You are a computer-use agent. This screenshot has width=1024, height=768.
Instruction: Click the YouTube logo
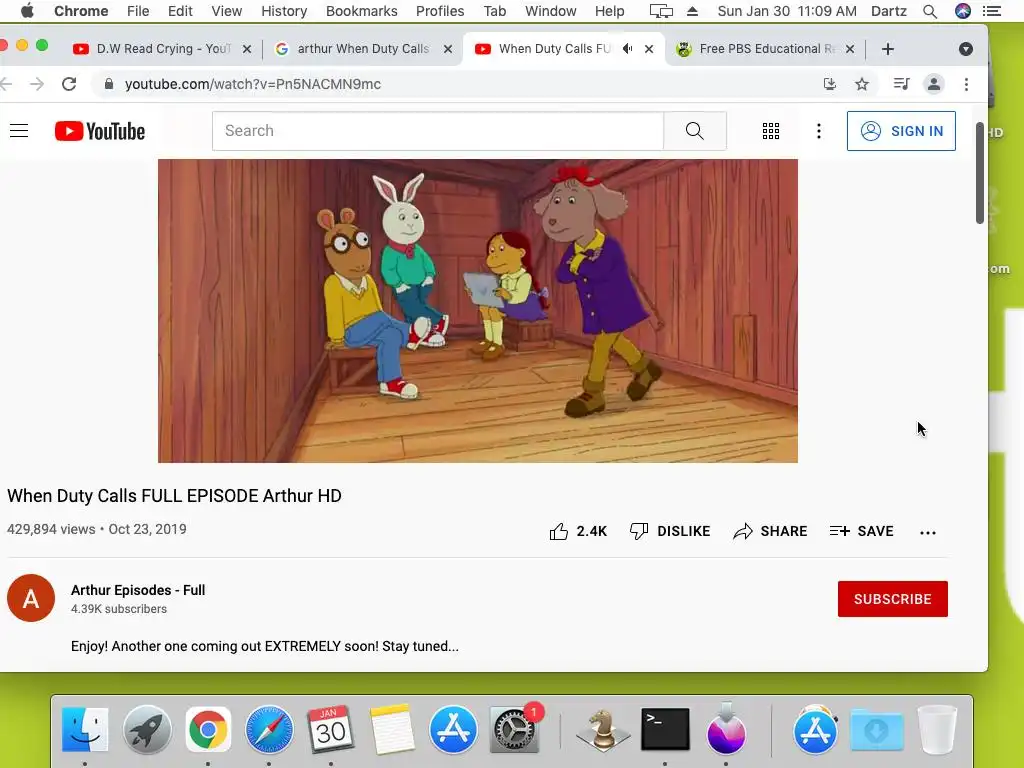click(100, 131)
